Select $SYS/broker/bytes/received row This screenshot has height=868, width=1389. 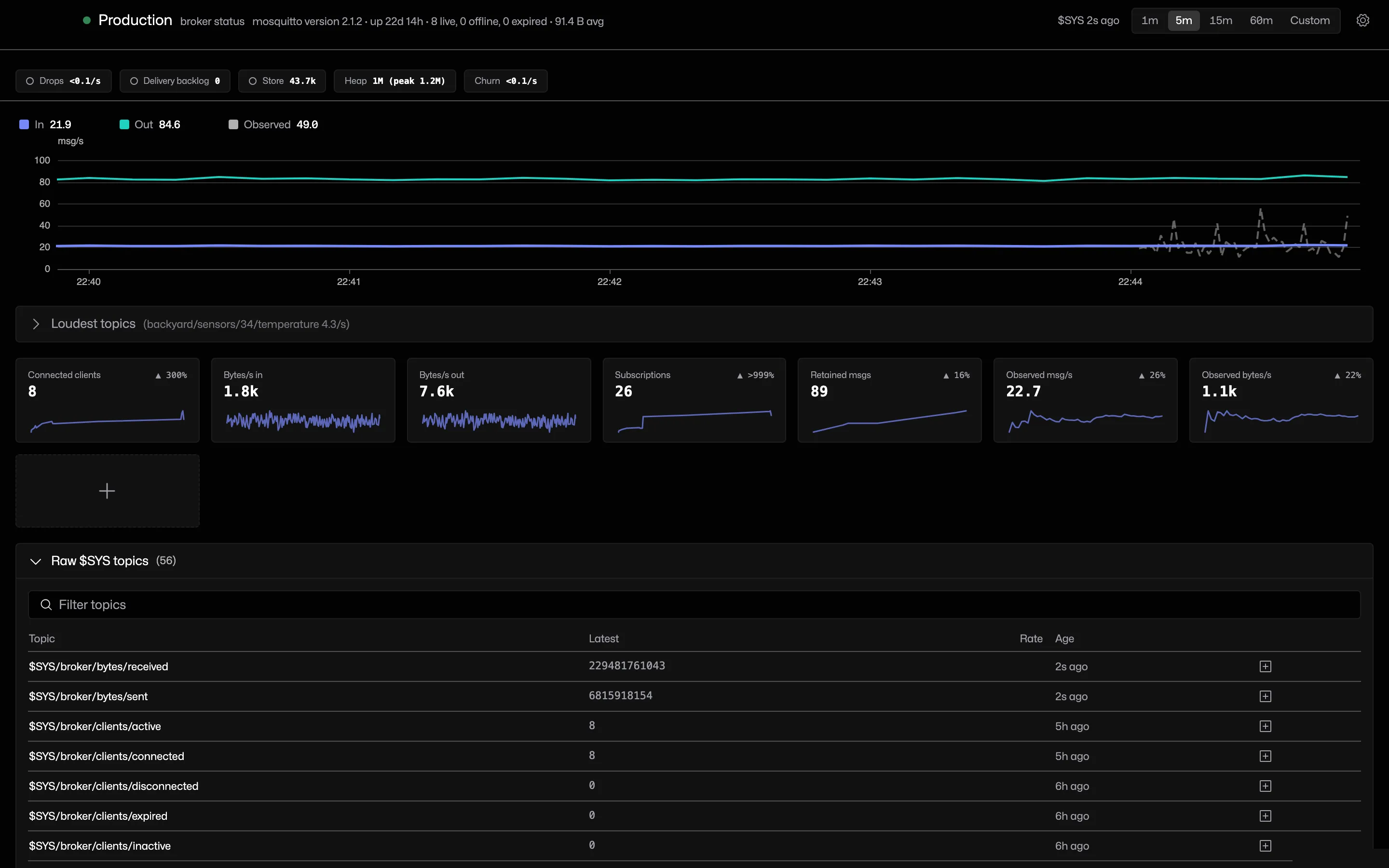[x=694, y=666]
